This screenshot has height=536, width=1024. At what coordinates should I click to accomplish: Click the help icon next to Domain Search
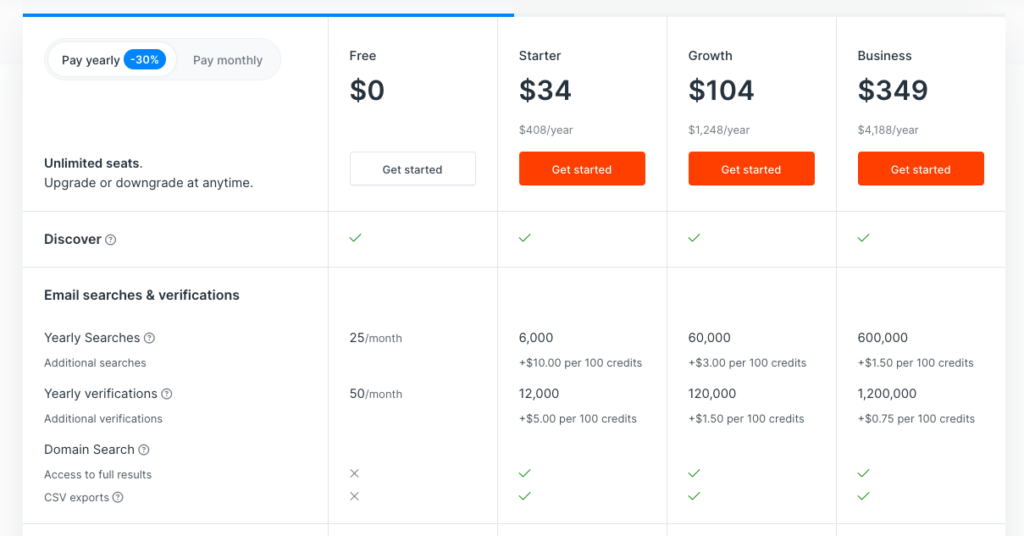pos(144,450)
